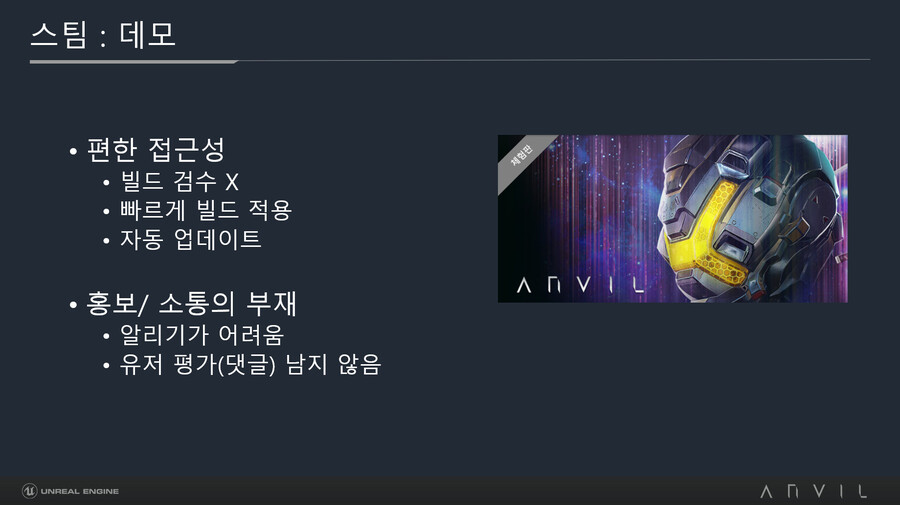Image resolution: width=900 pixels, height=505 pixels.
Task: Select the 유저 평가(댓글) 남지 않음 bullet
Action: (250, 364)
